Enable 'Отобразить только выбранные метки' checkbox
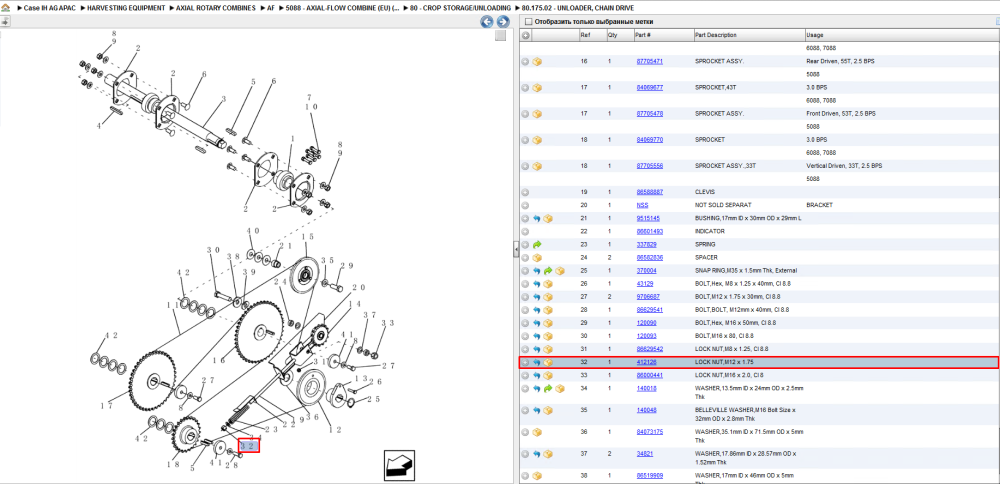The image size is (1000, 484). pos(528,22)
